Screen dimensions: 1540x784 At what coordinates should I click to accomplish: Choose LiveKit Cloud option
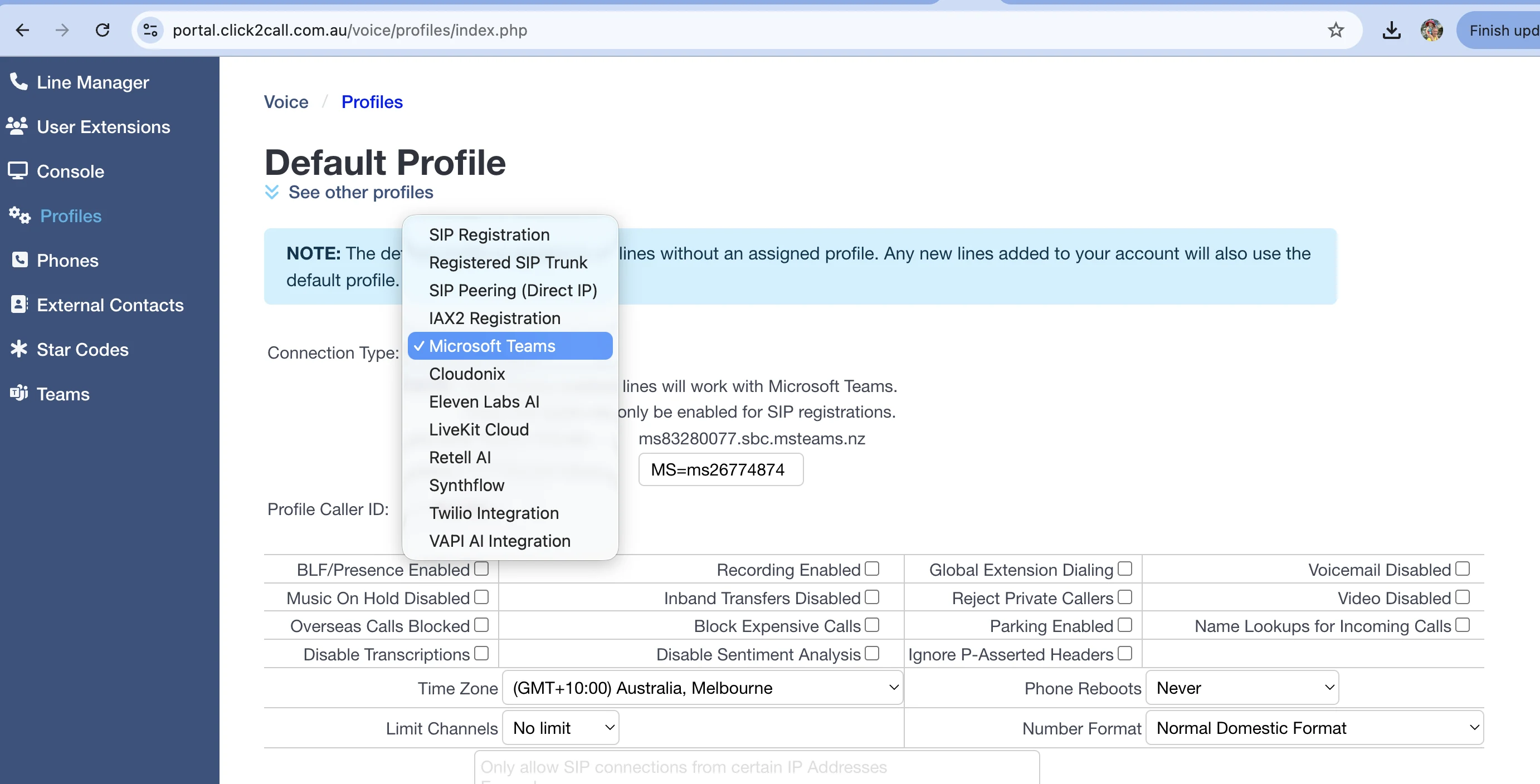coord(510,430)
